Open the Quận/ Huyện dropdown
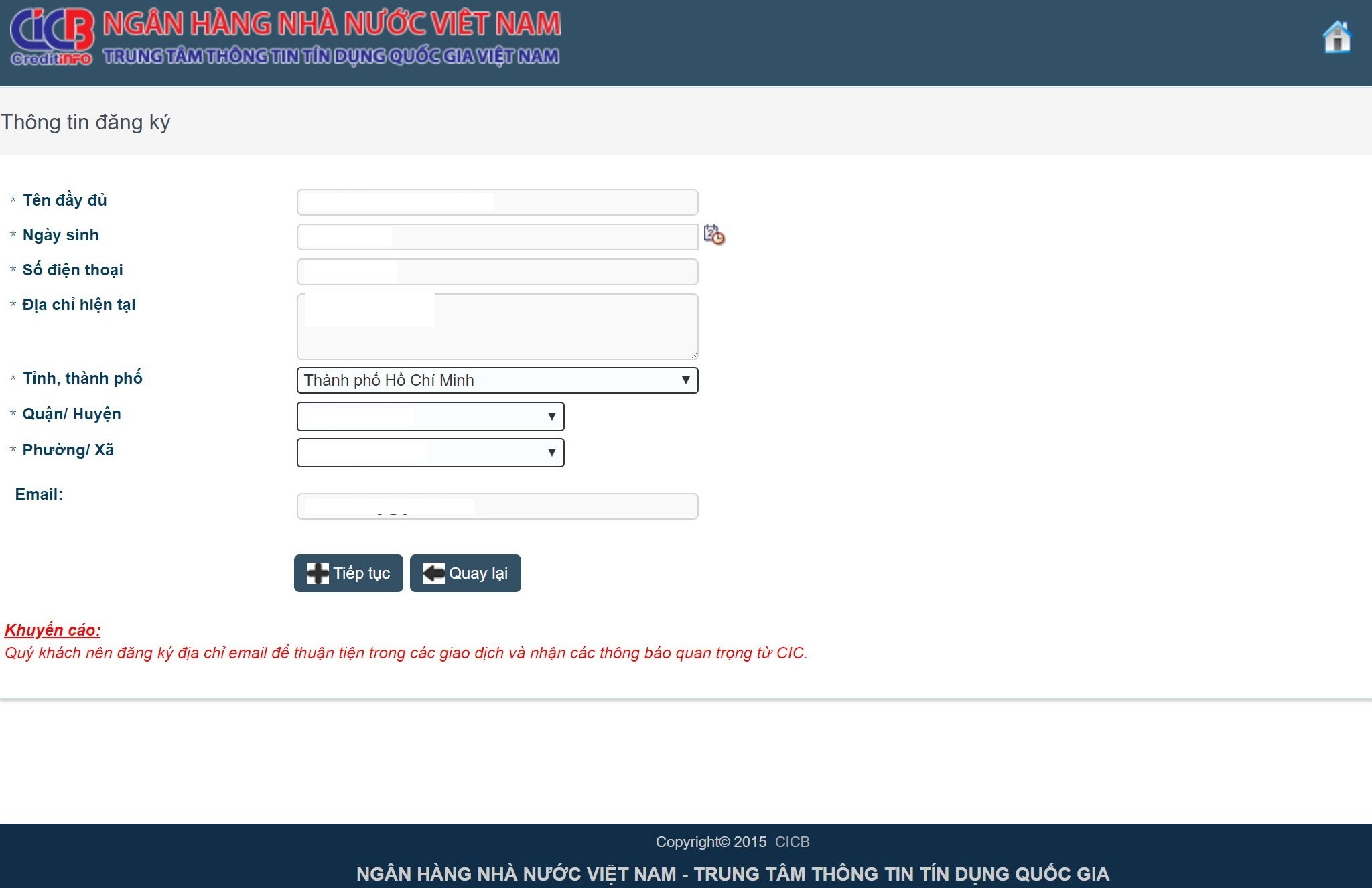The image size is (1372, 888). click(x=430, y=417)
